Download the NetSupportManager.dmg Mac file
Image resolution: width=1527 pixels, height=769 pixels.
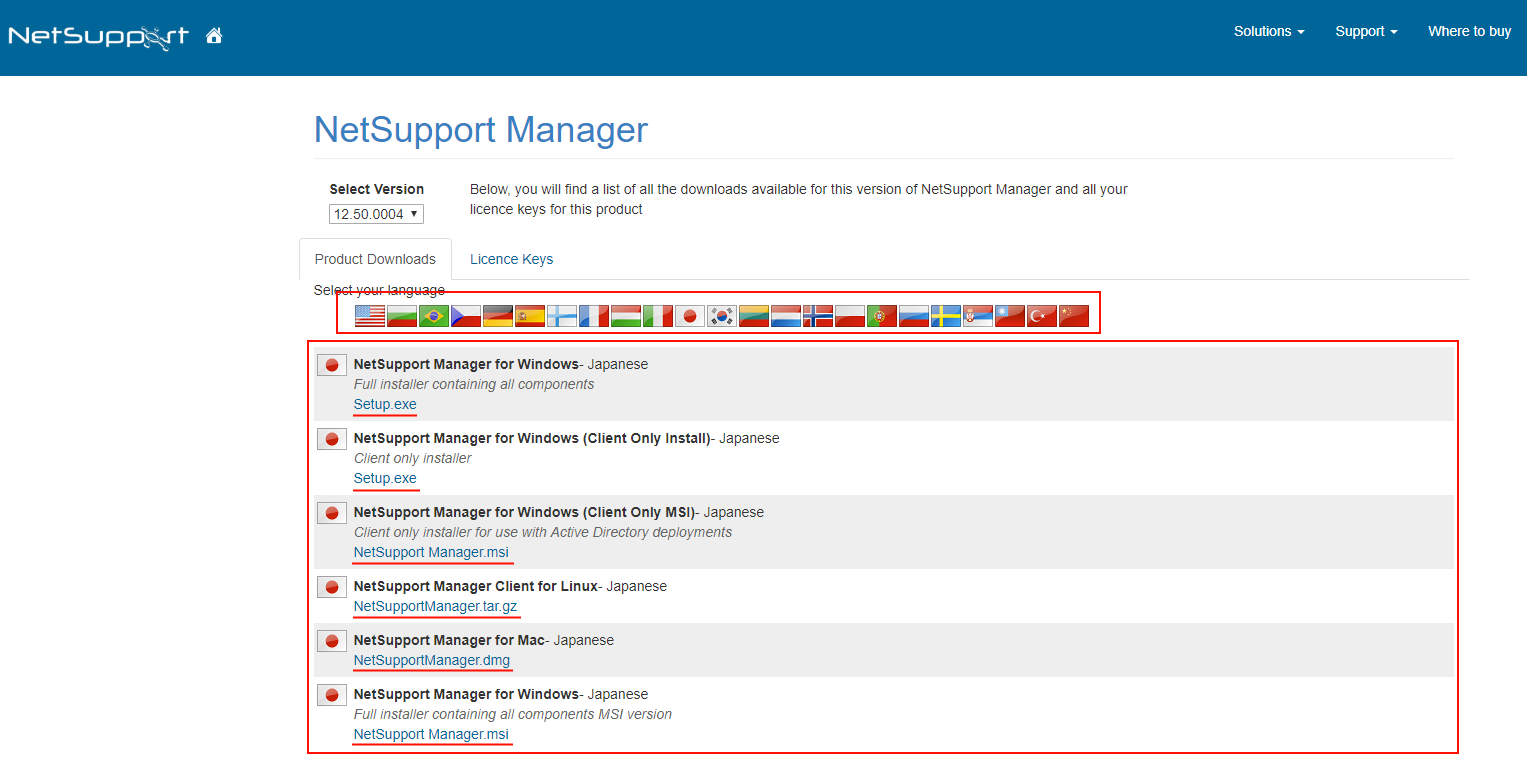tap(432, 660)
